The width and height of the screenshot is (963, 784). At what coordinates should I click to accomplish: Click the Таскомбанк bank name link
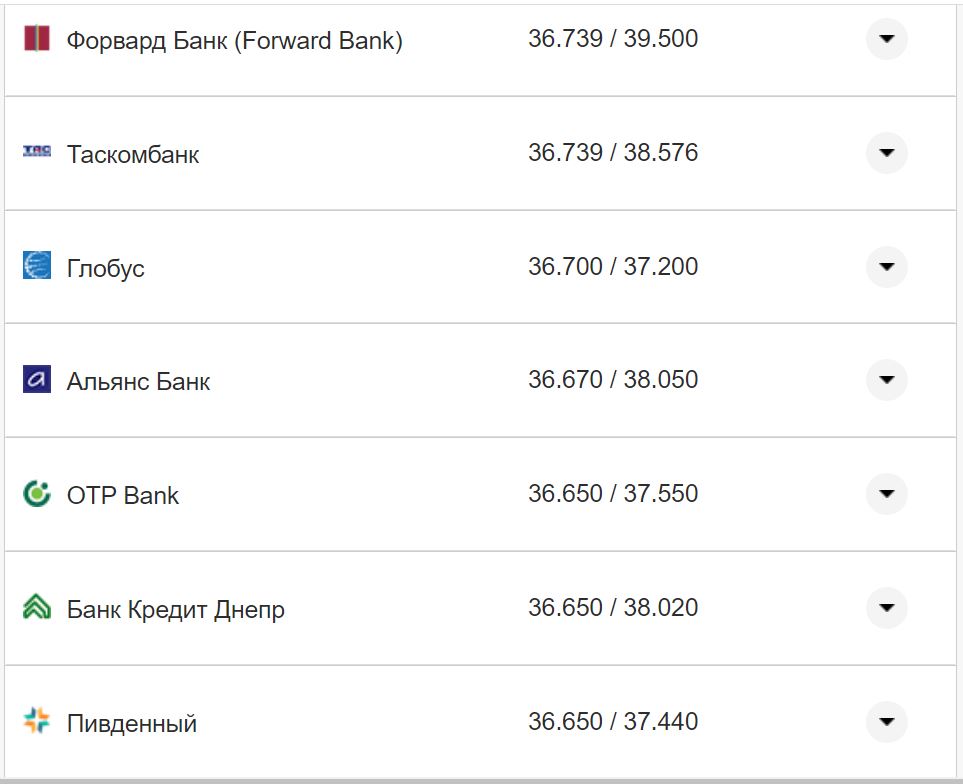[132, 154]
